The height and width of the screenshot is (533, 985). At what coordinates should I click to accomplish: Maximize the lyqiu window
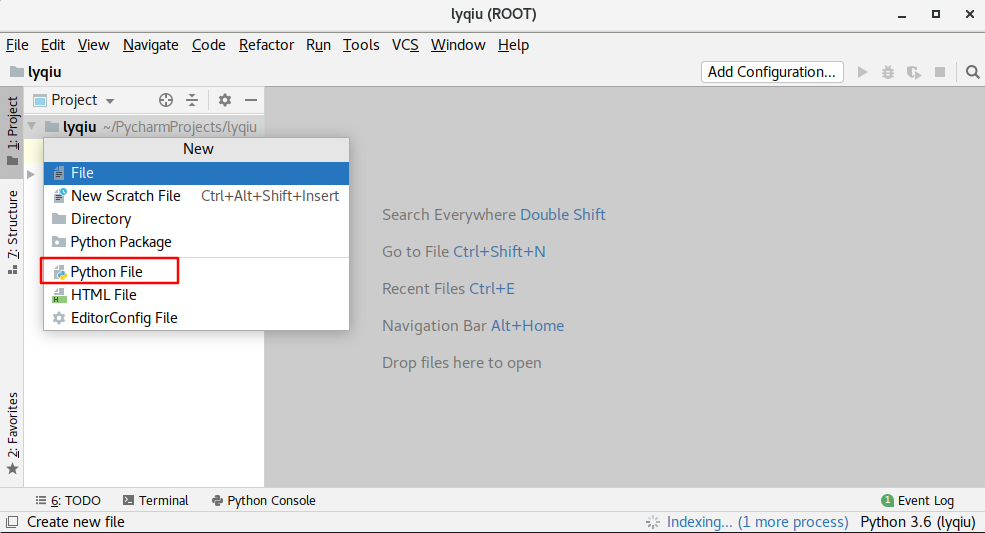pyautogui.click(x=936, y=14)
